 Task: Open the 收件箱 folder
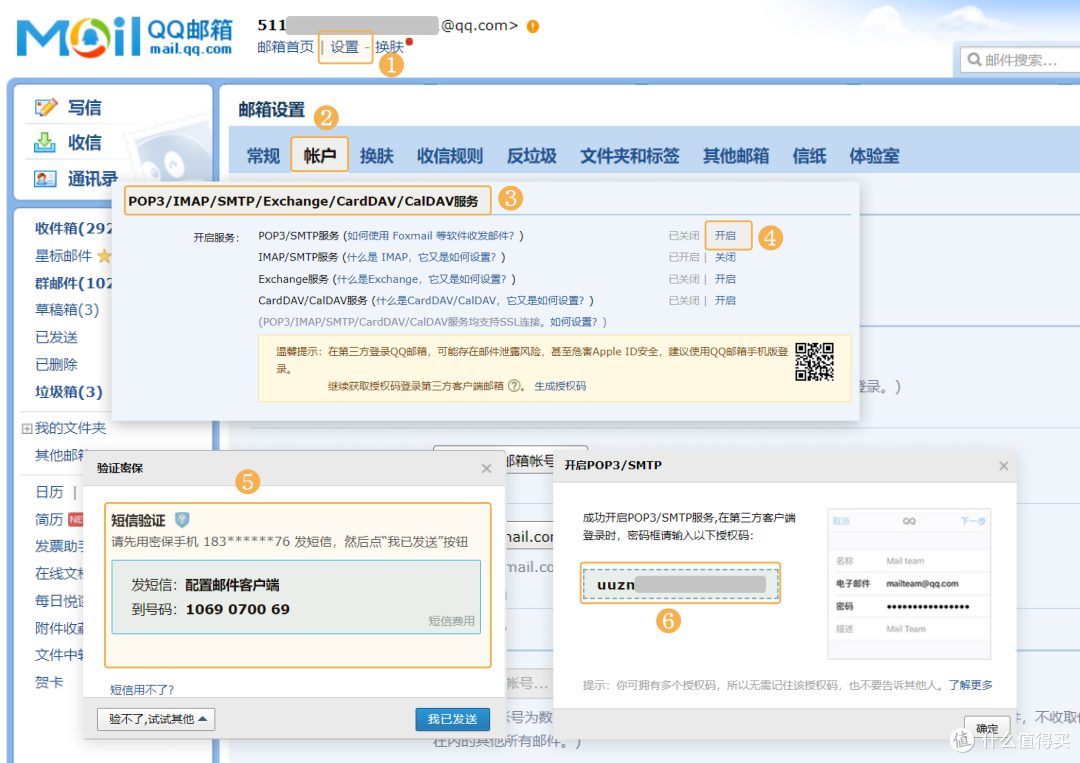[73, 228]
